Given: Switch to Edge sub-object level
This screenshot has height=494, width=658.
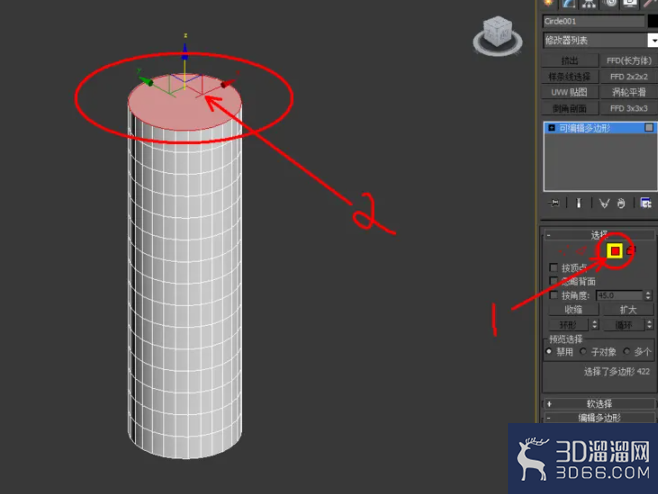Looking at the screenshot, I should pyautogui.click(x=581, y=251).
